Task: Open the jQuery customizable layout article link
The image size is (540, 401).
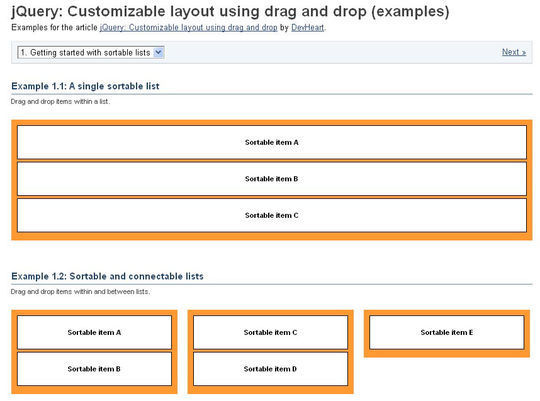Action: pos(188,28)
